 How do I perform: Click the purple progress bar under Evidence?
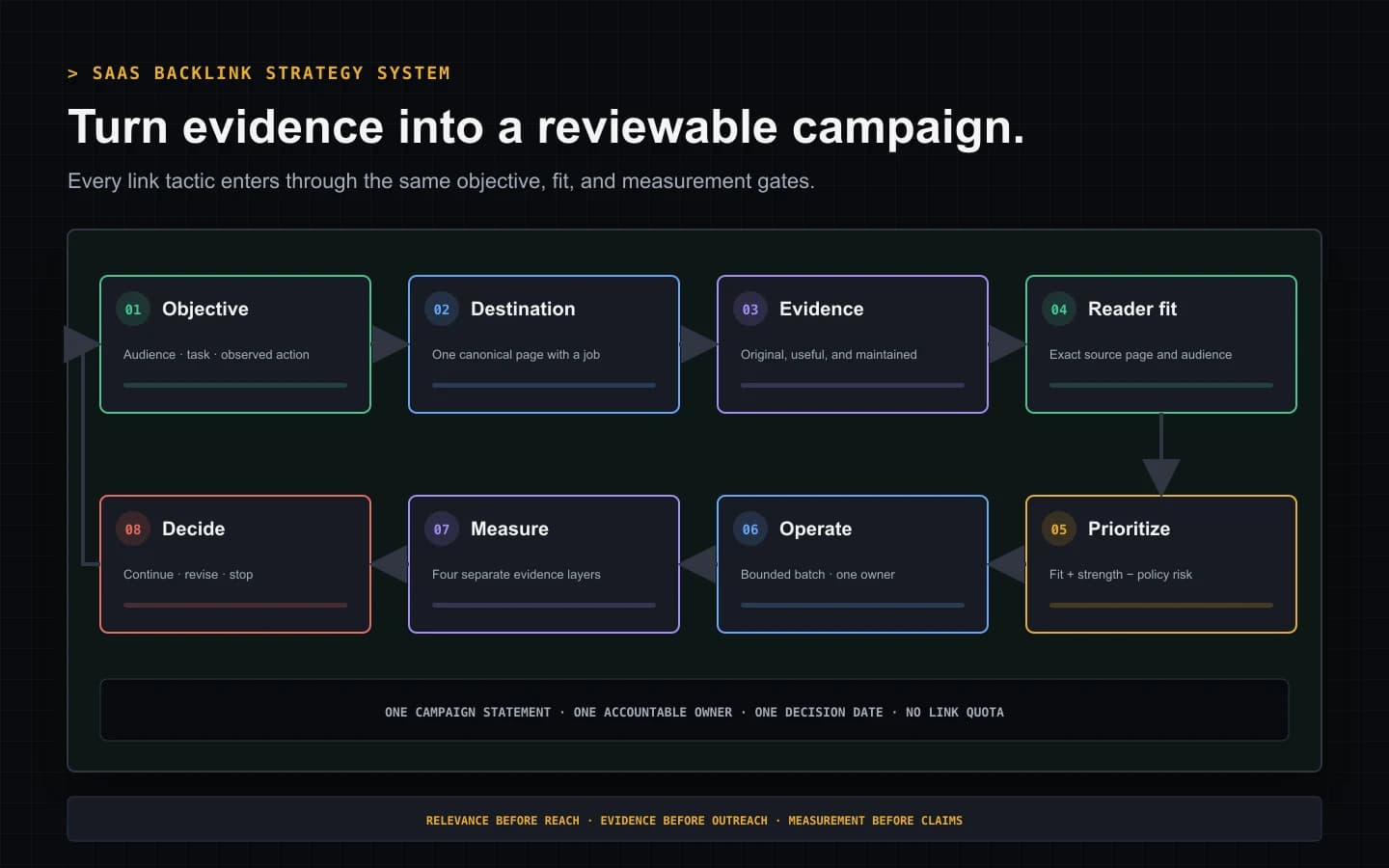point(853,385)
